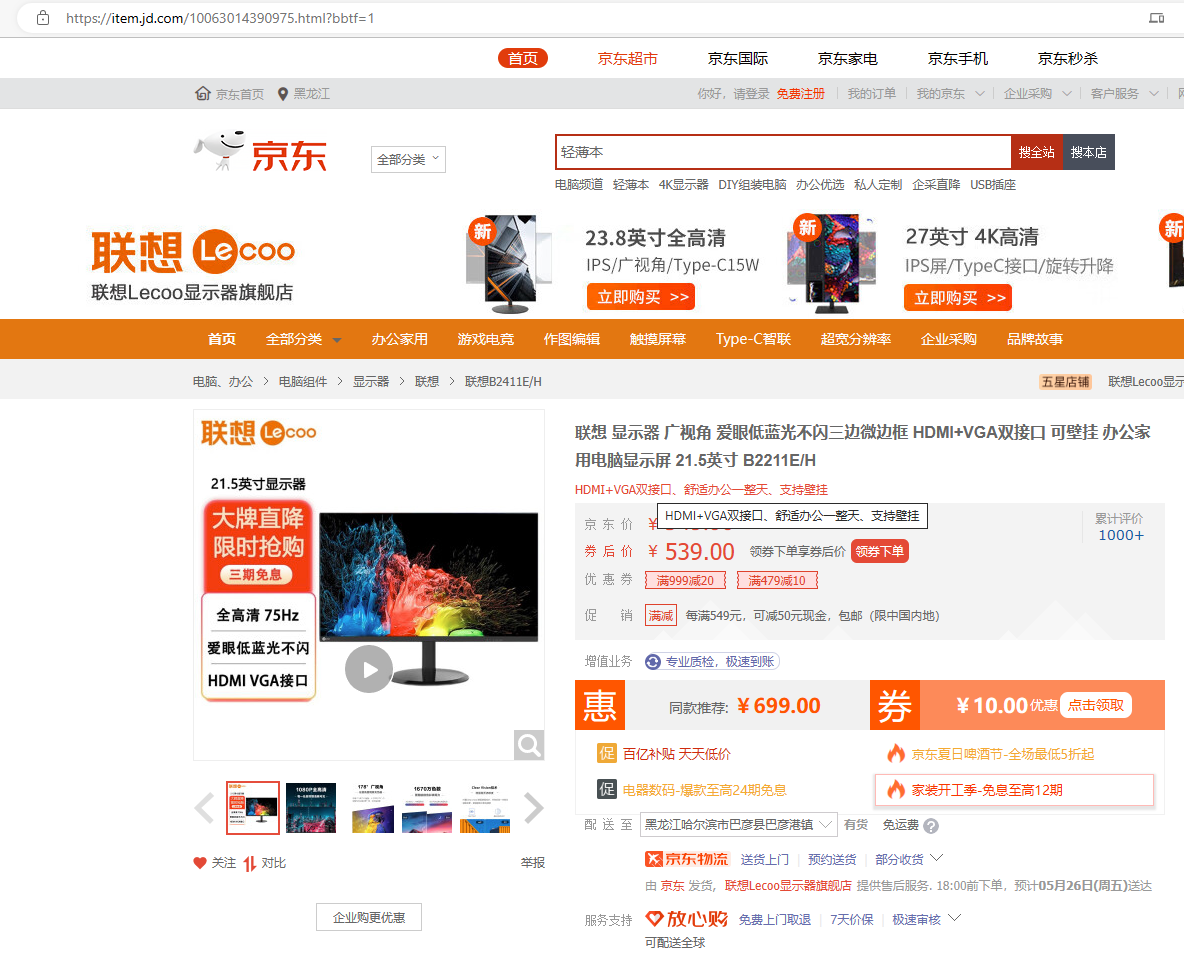Play the product video
The width and height of the screenshot is (1184, 957).
click(368, 669)
